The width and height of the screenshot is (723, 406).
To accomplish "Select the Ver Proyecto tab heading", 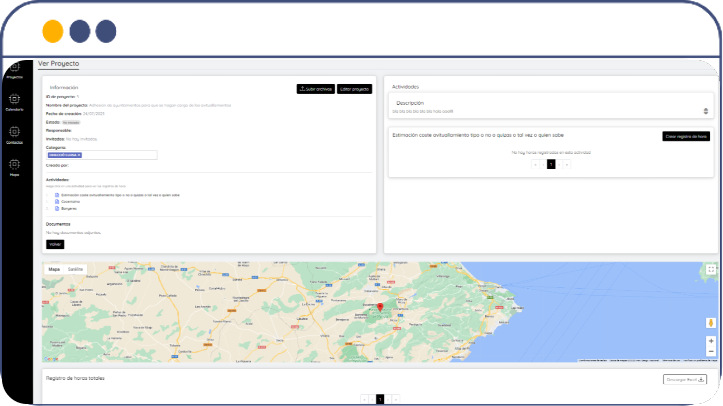I will pyautogui.click(x=59, y=64).
